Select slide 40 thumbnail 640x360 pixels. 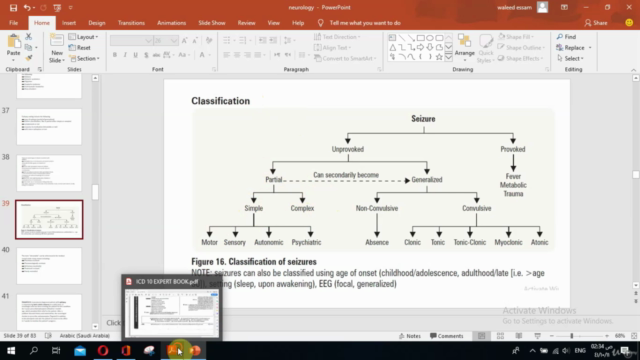pyautogui.click(x=49, y=266)
